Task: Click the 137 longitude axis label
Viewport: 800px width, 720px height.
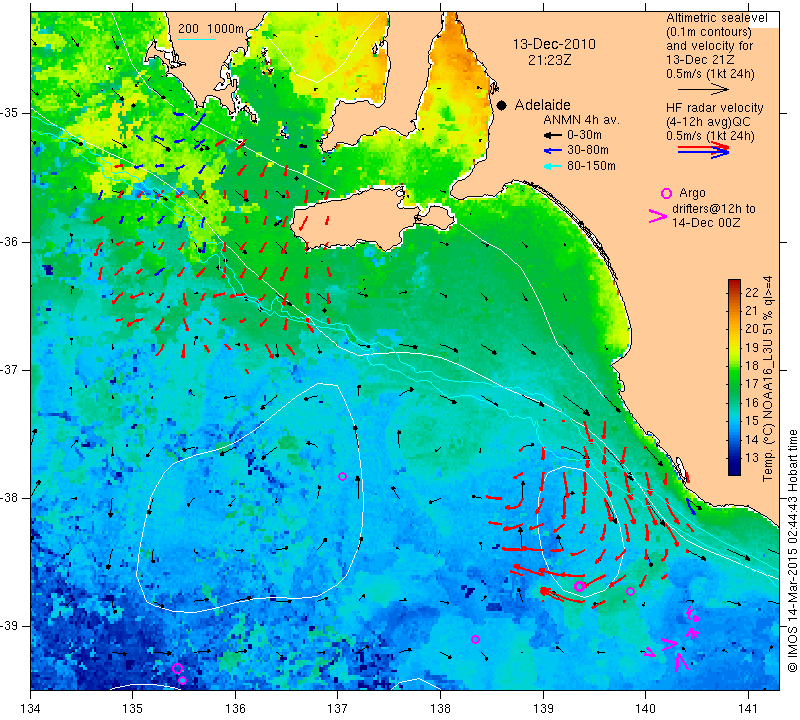Action: [338, 708]
